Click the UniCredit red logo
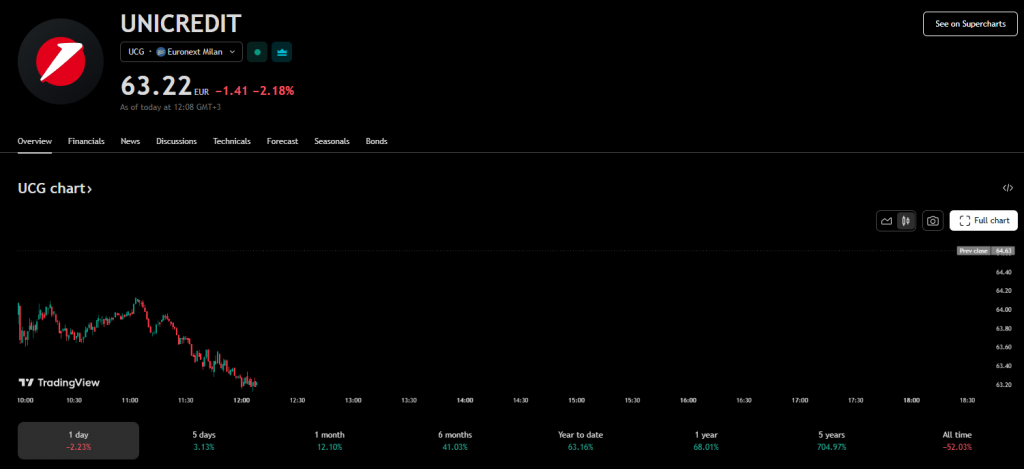1024x469 pixels. point(60,62)
